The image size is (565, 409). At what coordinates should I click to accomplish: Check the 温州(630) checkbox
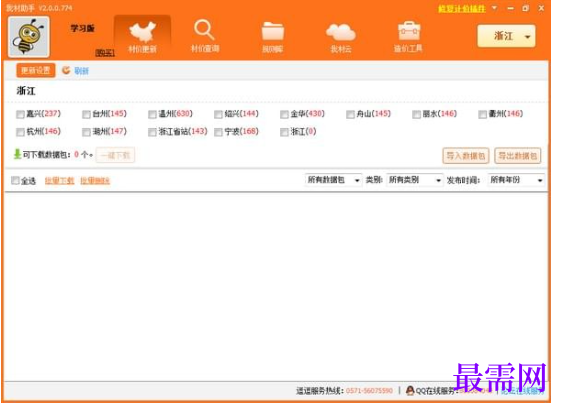point(152,115)
